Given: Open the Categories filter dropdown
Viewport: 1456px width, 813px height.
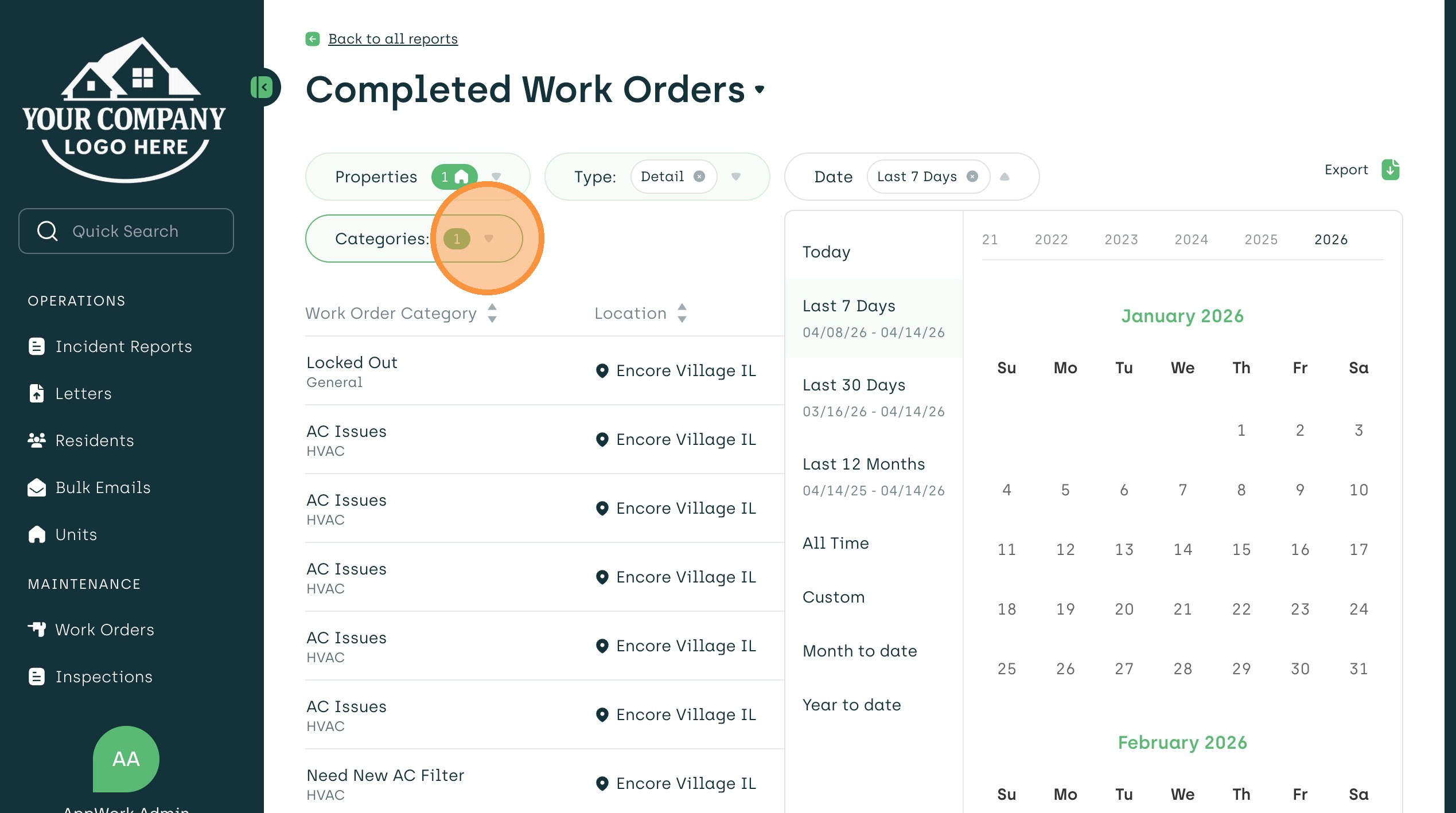Looking at the screenshot, I should point(488,239).
